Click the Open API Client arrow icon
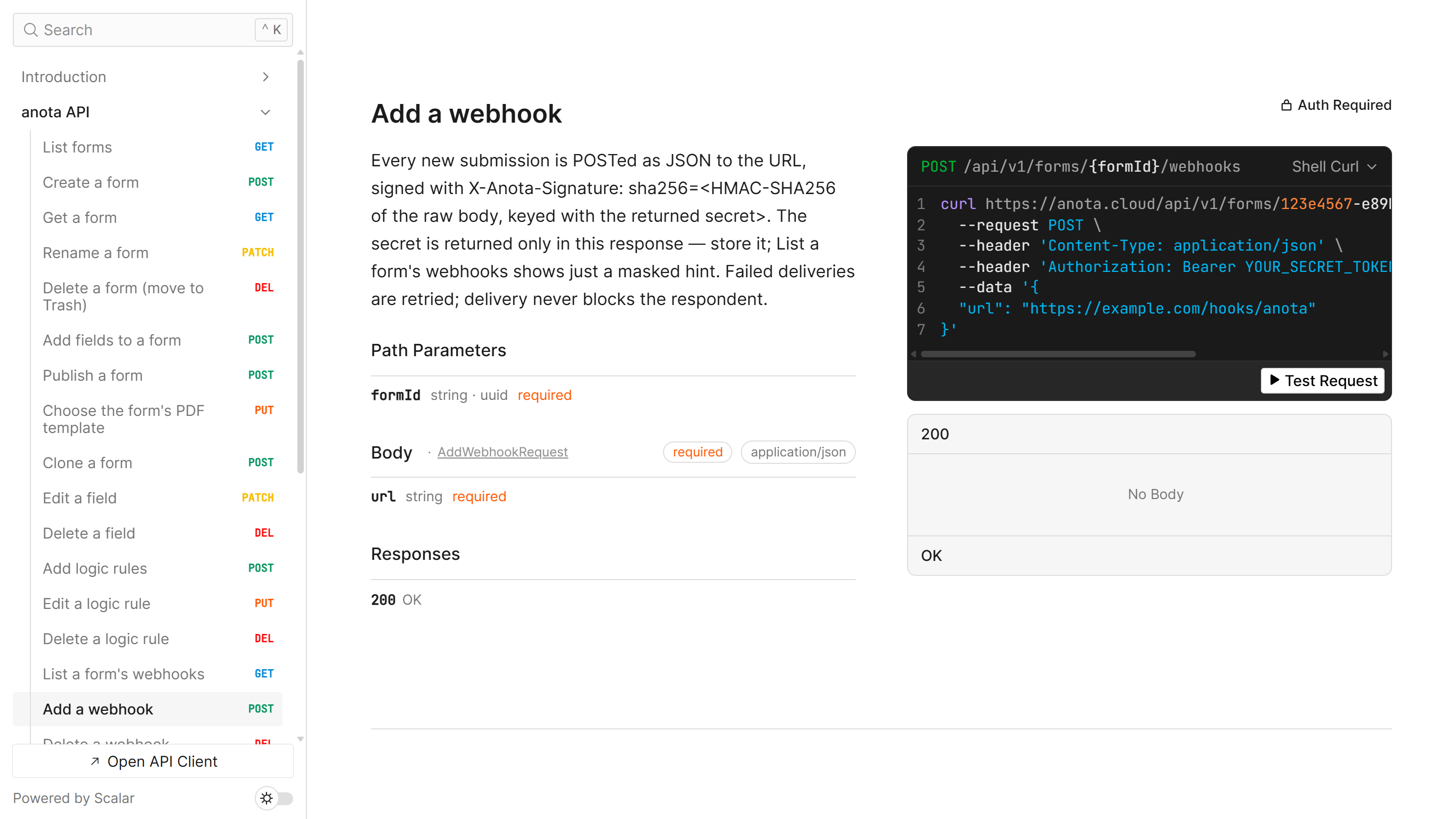This screenshot has width=1456, height=819. pyautogui.click(x=95, y=761)
